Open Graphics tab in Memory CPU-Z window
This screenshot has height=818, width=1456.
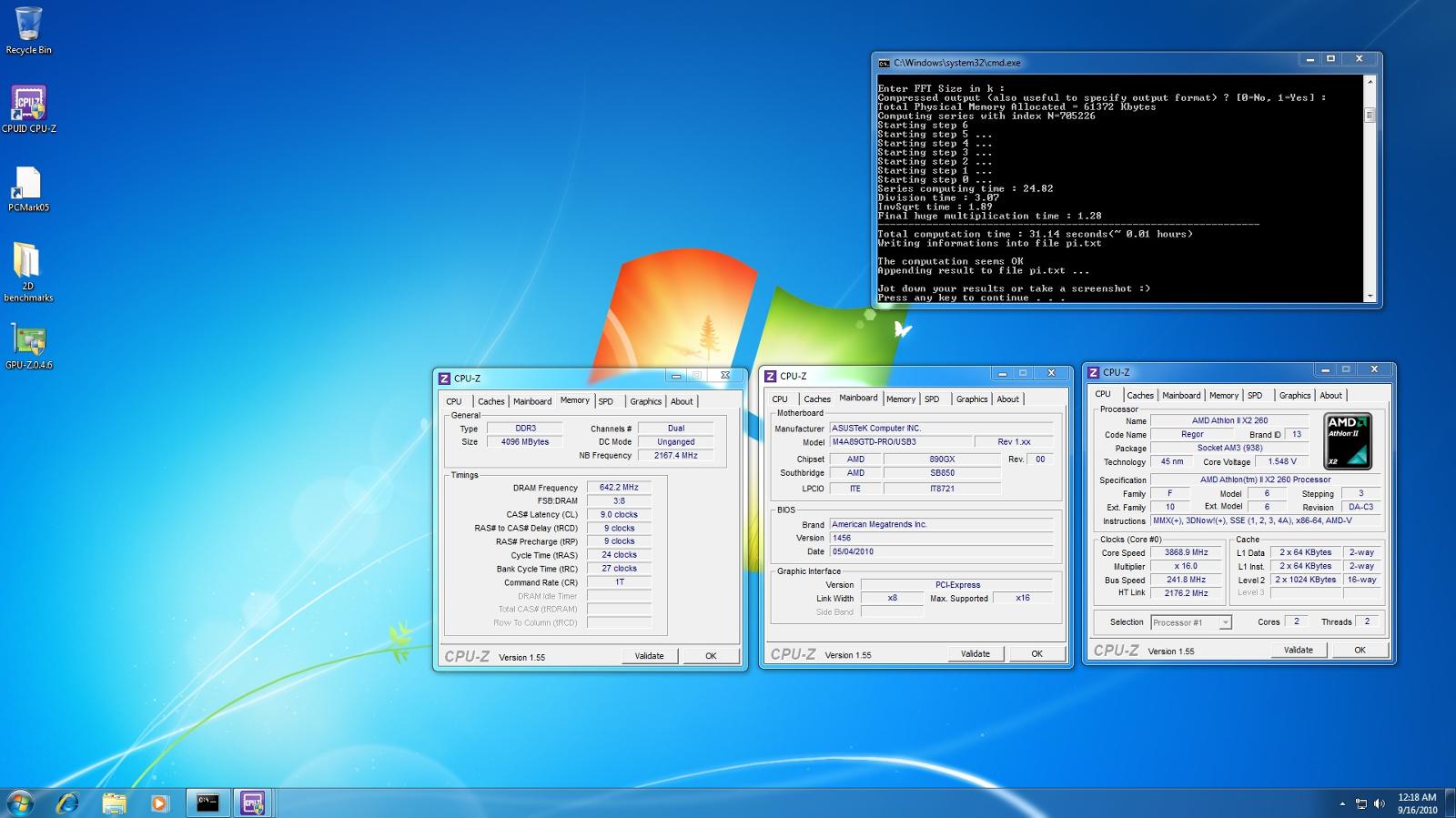click(x=646, y=401)
